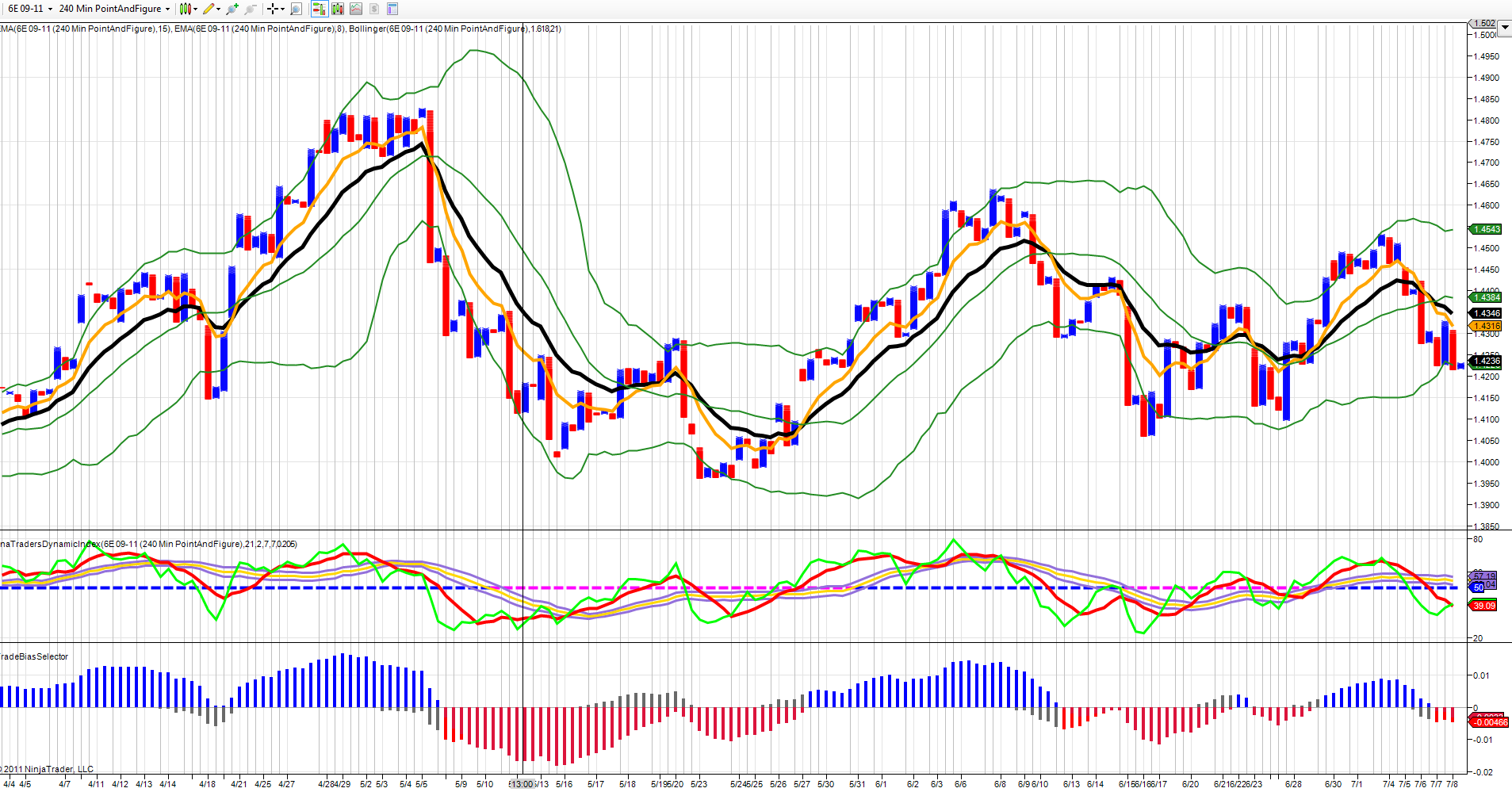Open the 6E 09-11 instrument selector
The width and height of the screenshot is (1512, 792).
click(x=29, y=9)
